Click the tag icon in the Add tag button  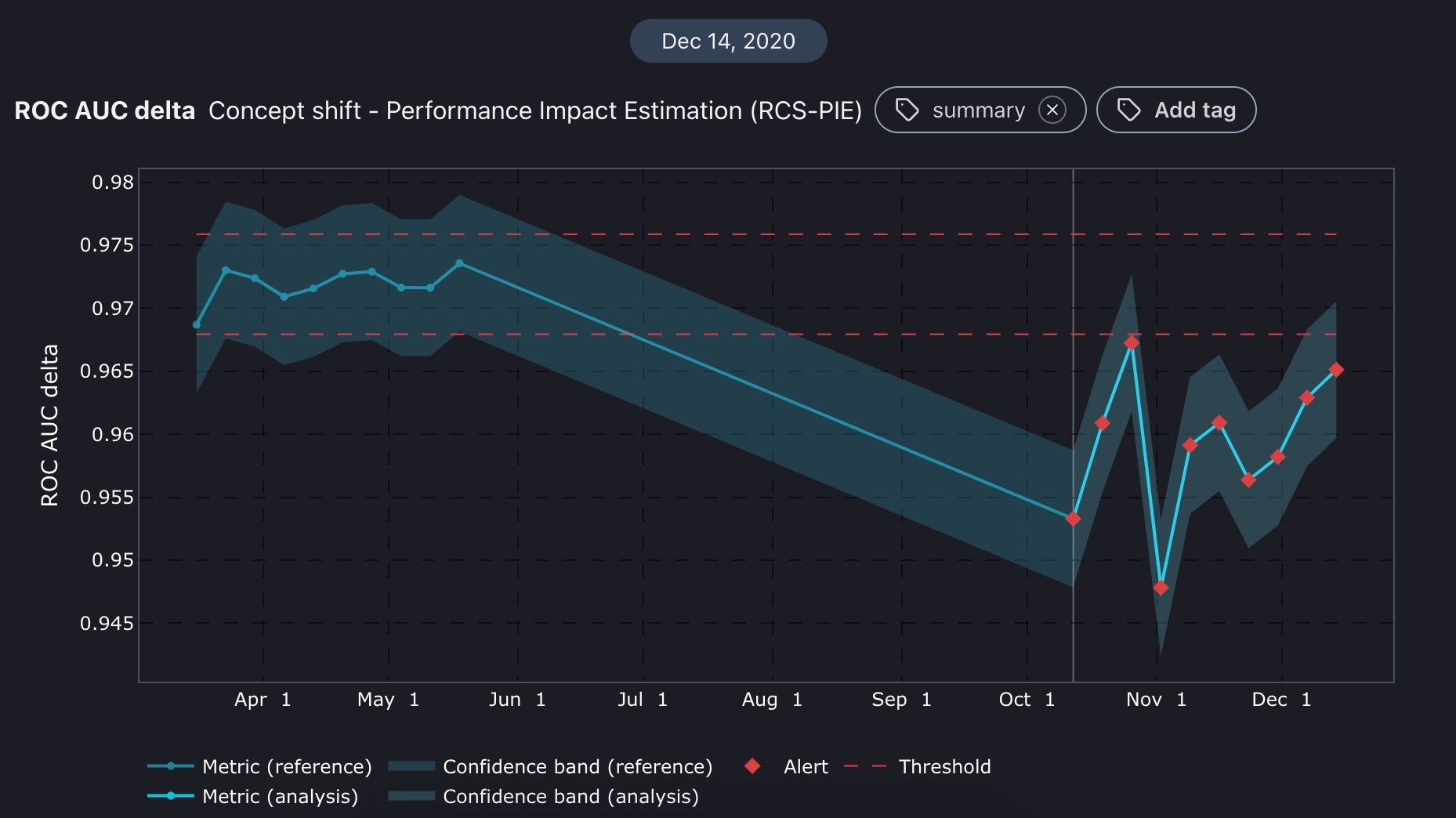click(x=1128, y=110)
